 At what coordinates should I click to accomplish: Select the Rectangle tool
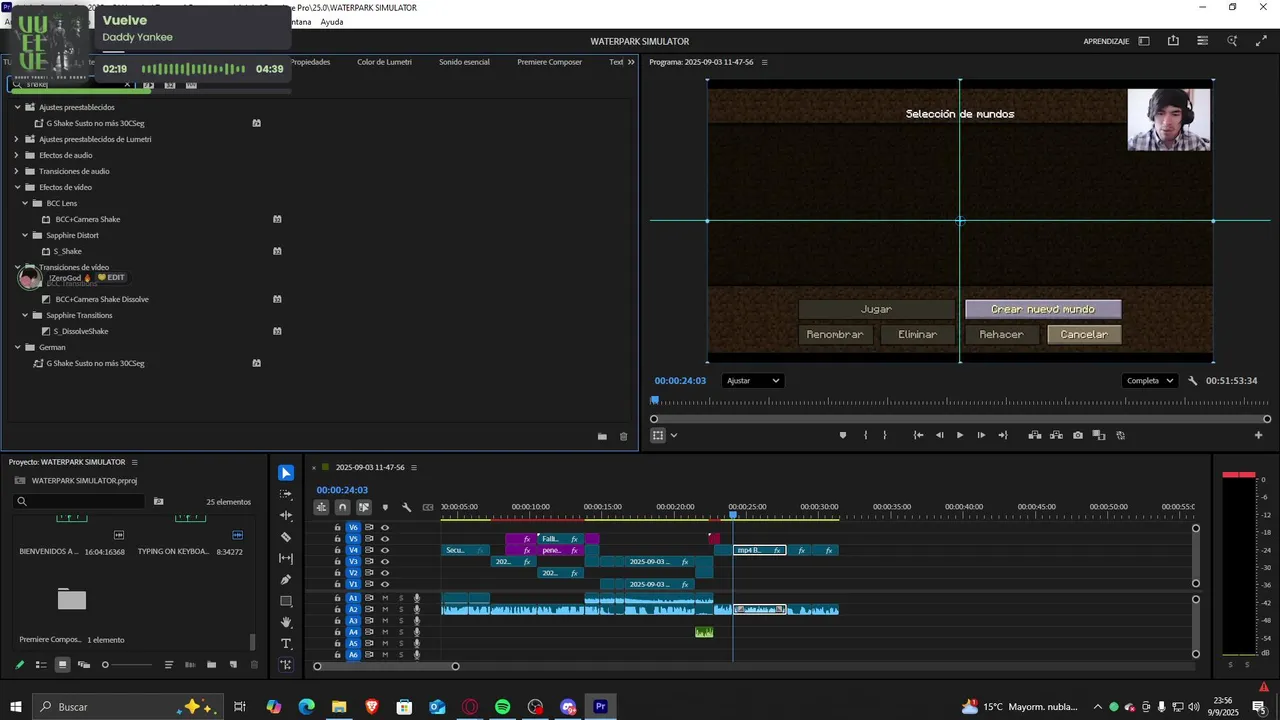pos(286,601)
